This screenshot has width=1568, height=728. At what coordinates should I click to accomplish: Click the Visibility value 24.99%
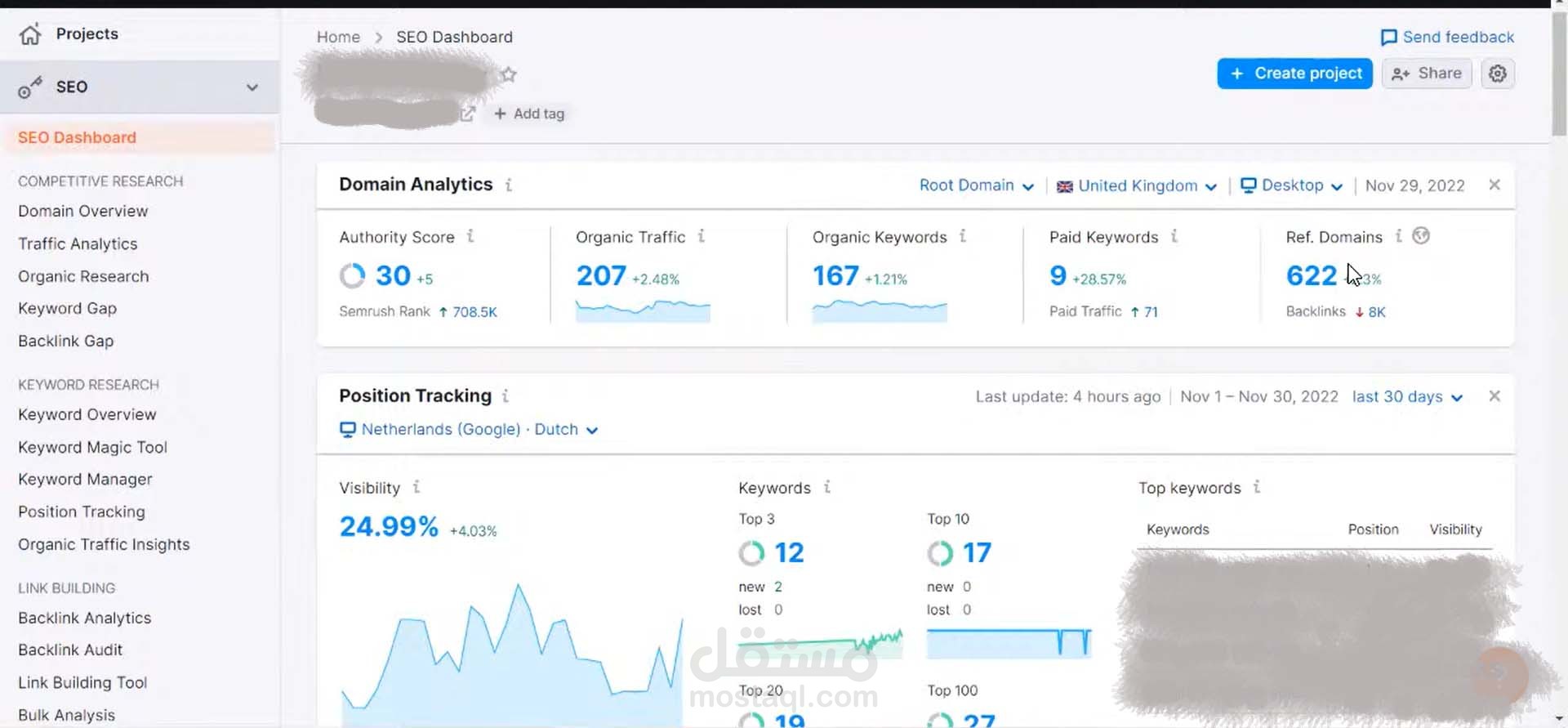pos(389,526)
